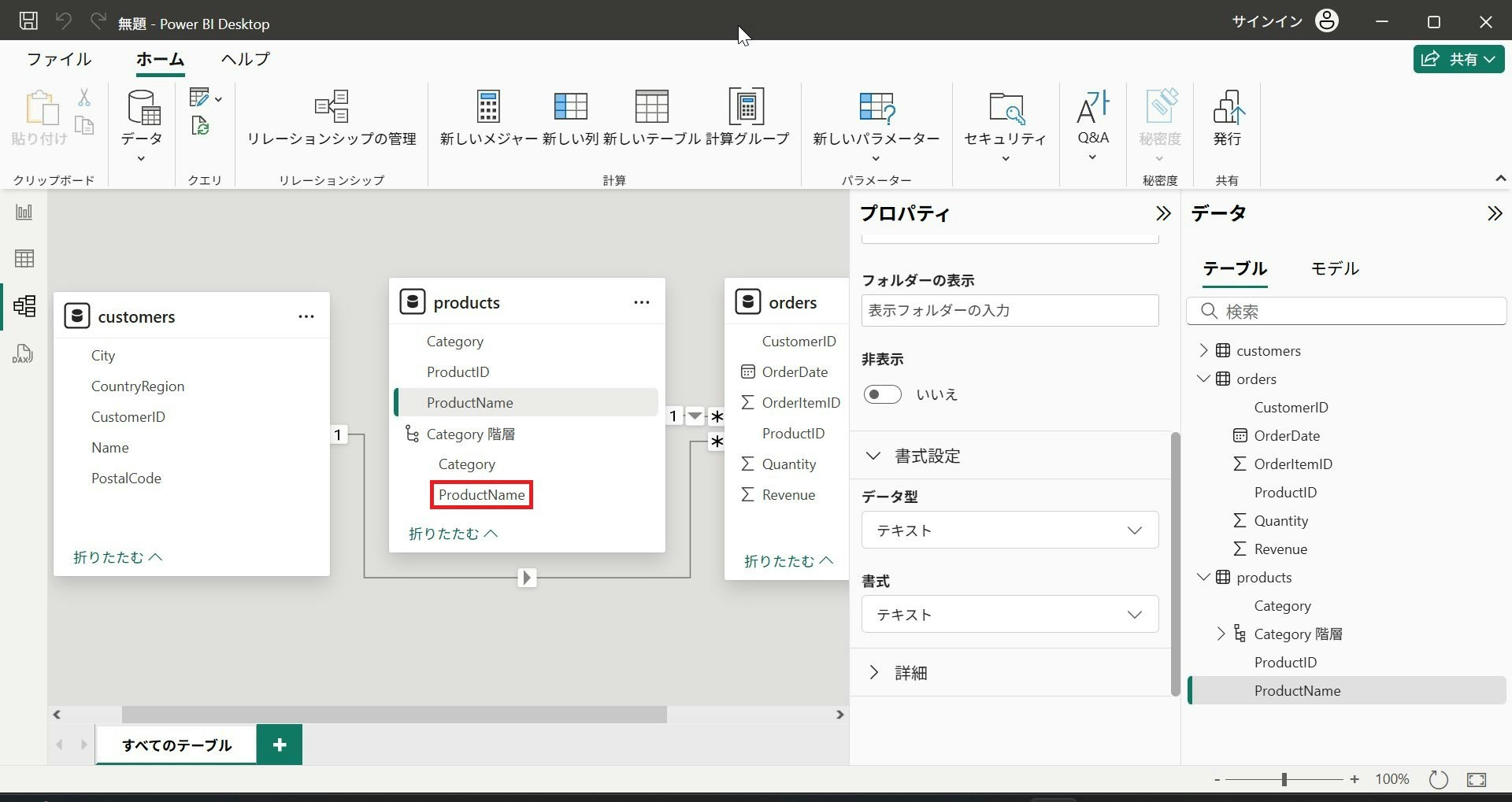Switch to Report view in left sidebar
Image resolution: width=1512 pixels, height=802 pixels.
[x=24, y=212]
